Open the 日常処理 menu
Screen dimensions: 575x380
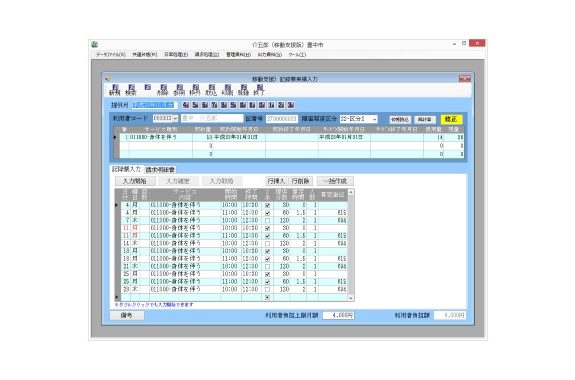(x=176, y=55)
